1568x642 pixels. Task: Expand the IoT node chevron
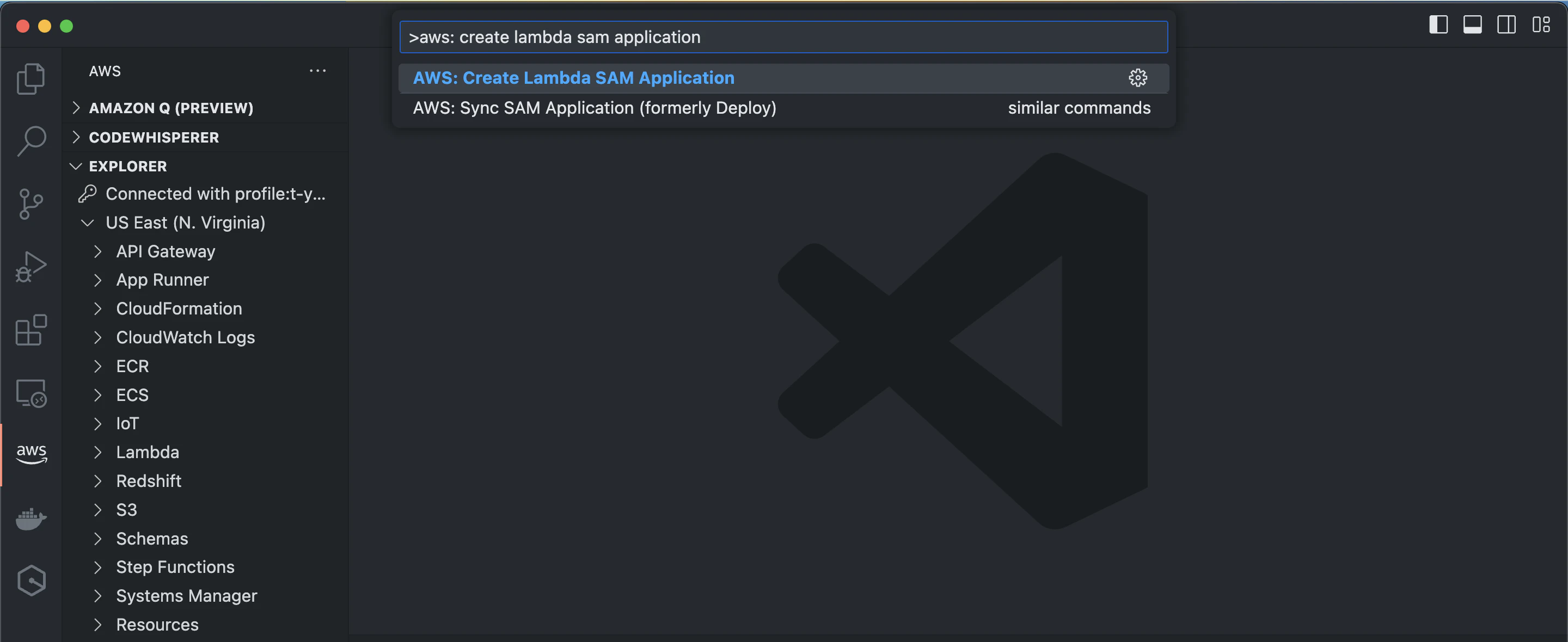click(x=97, y=423)
